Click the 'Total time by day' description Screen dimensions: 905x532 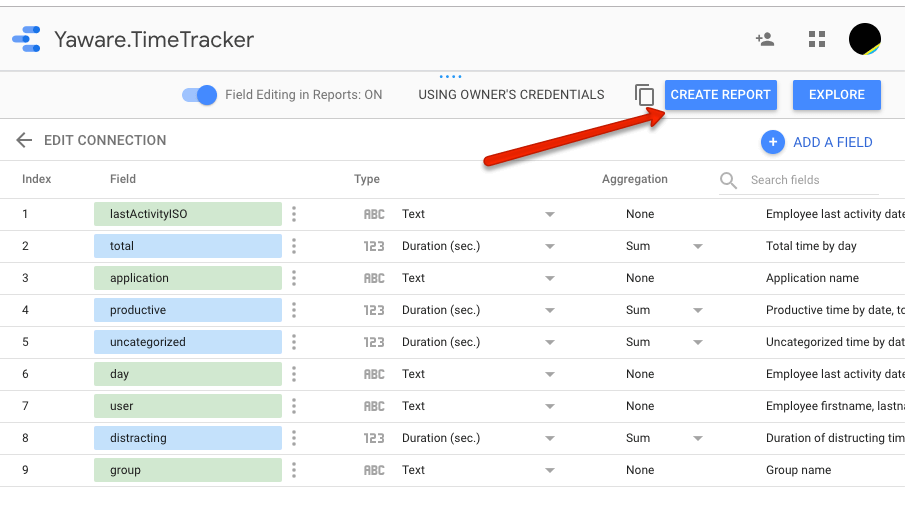click(811, 246)
